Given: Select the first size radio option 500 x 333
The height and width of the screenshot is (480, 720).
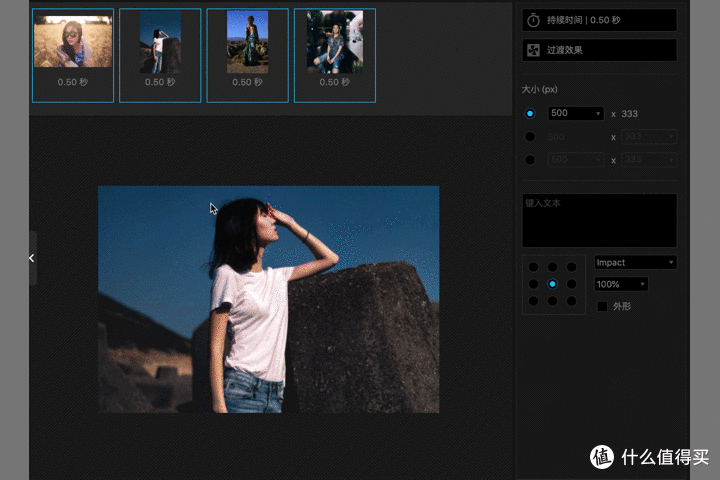Looking at the screenshot, I should pyautogui.click(x=530, y=113).
